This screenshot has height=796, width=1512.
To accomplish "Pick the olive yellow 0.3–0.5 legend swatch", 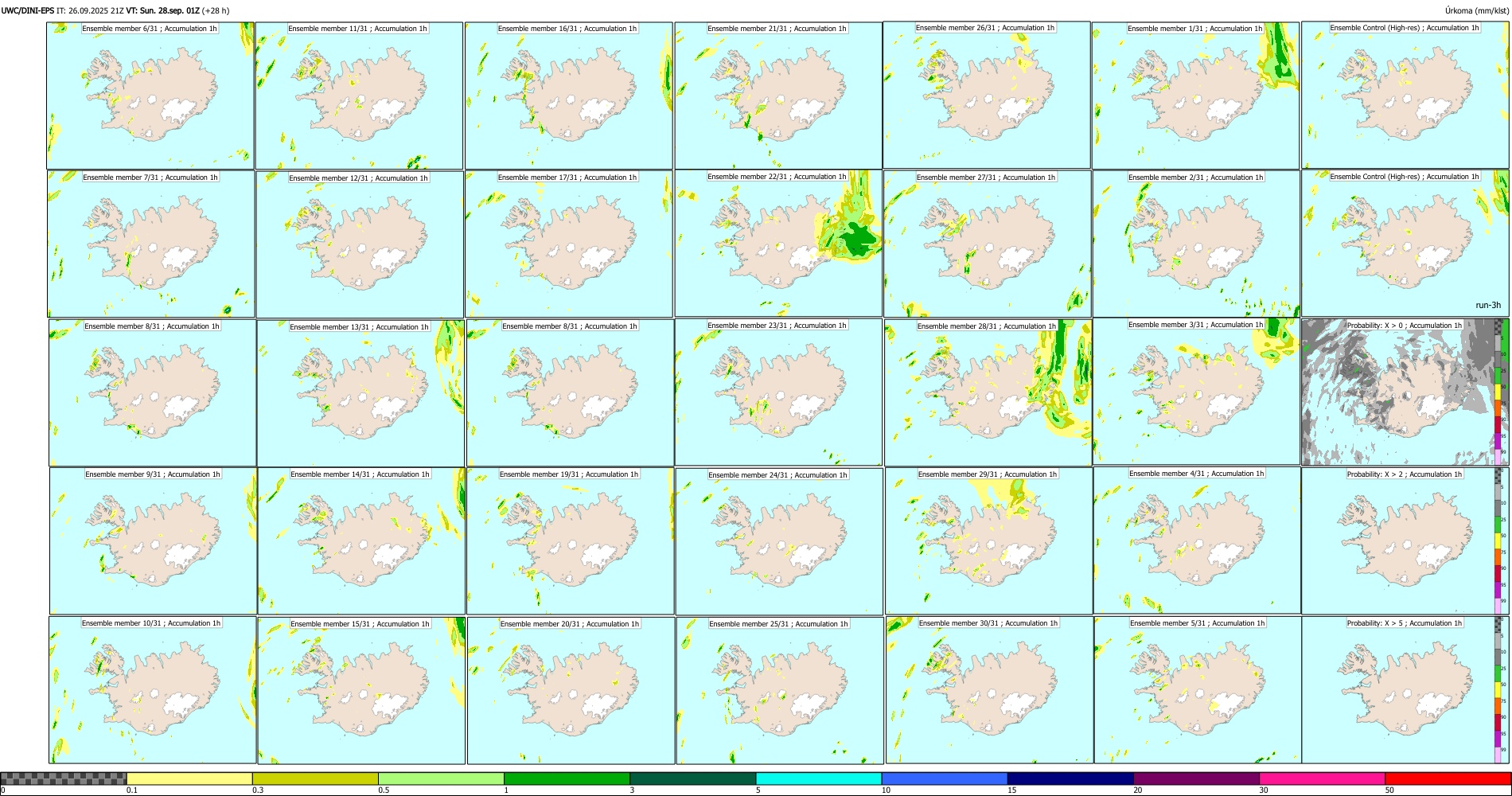I will click(x=315, y=778).
